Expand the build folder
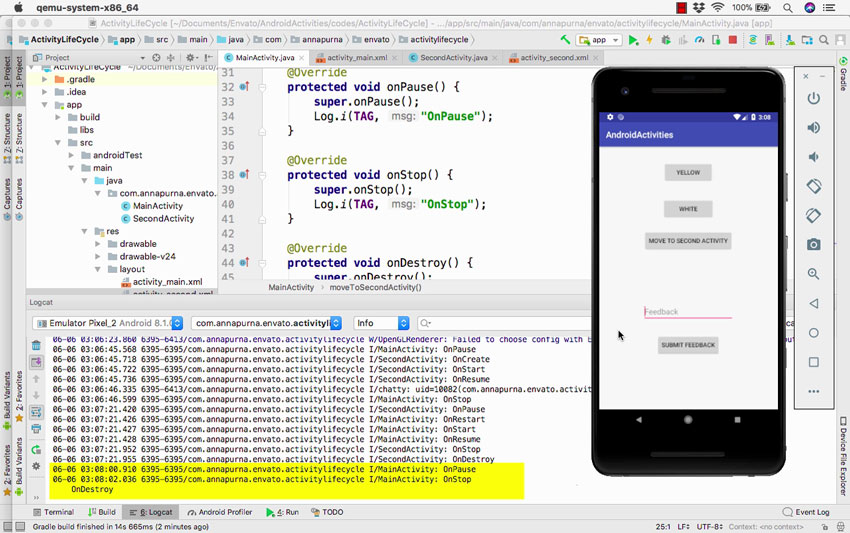The height and width of the screenshot is (533, 850). point(58,117)
